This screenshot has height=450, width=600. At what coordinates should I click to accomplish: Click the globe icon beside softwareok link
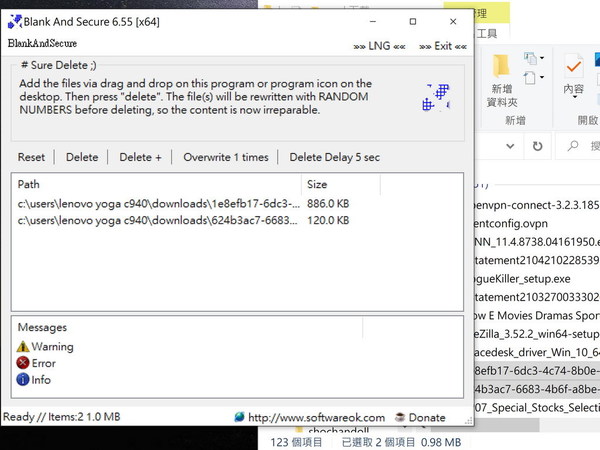[x=240, y=417]
